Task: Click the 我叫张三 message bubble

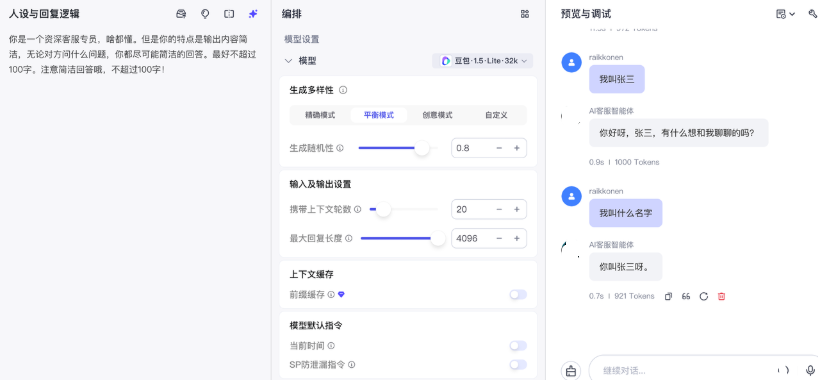Action: pyautogui.click(x=617, y=79)
